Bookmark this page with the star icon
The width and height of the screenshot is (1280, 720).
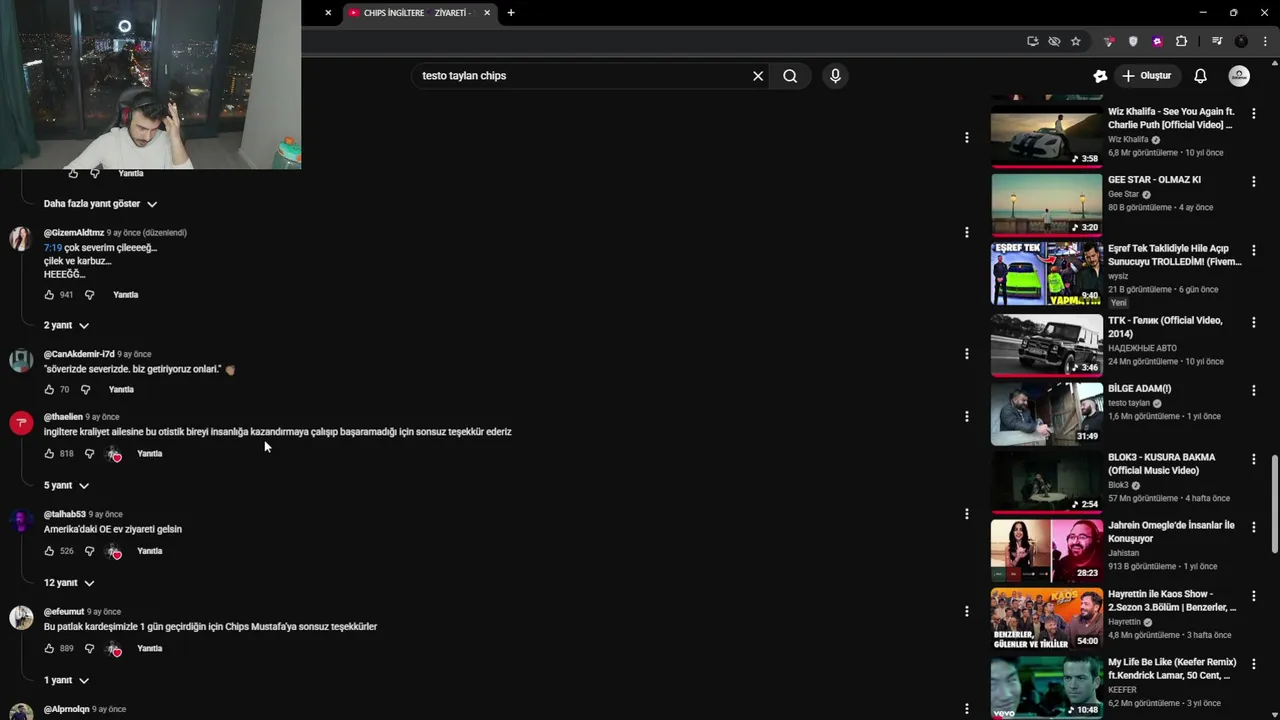tap(1076, 41)
